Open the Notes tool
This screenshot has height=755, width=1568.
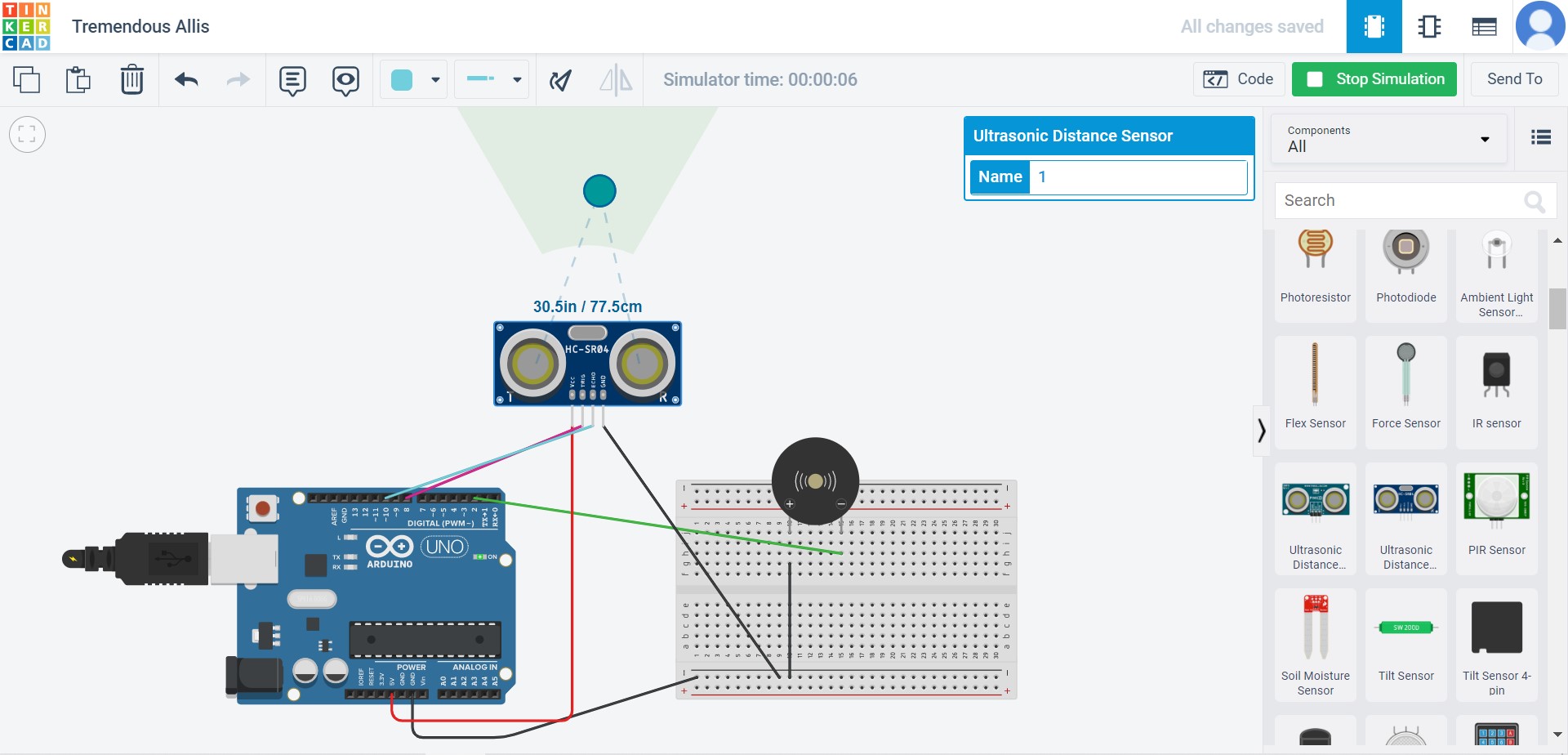(292, 80)
